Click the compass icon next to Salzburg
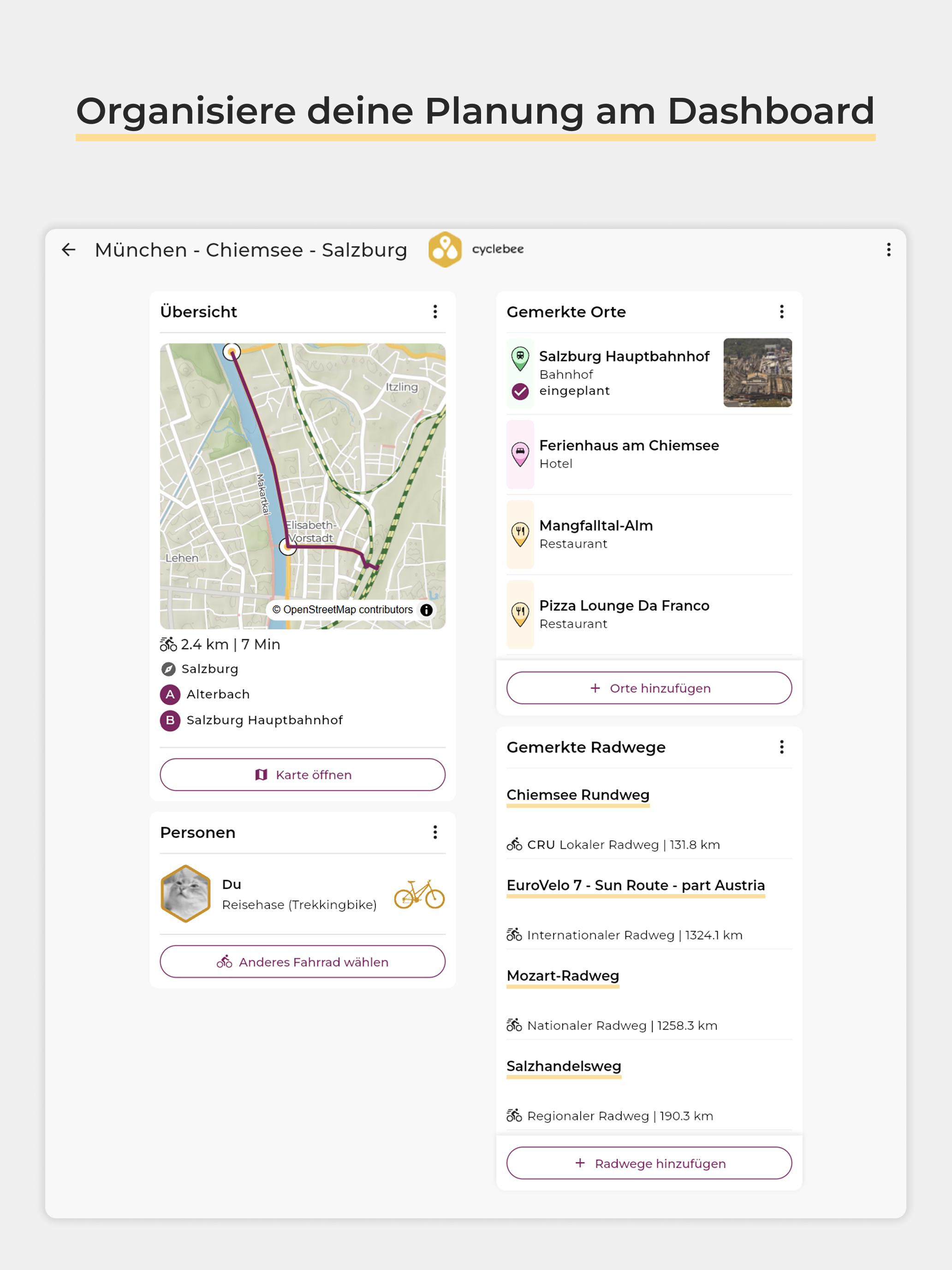Viewport: 952px width, 1270px height. pos(168,669)
